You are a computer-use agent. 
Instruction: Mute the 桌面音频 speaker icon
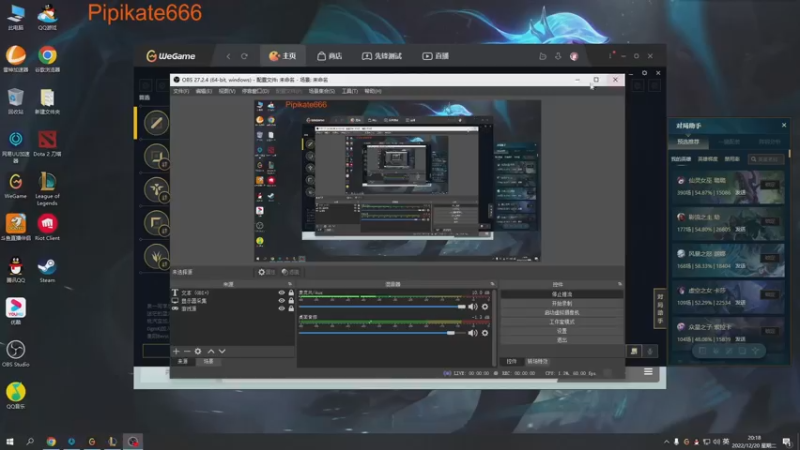coord(473,333)
